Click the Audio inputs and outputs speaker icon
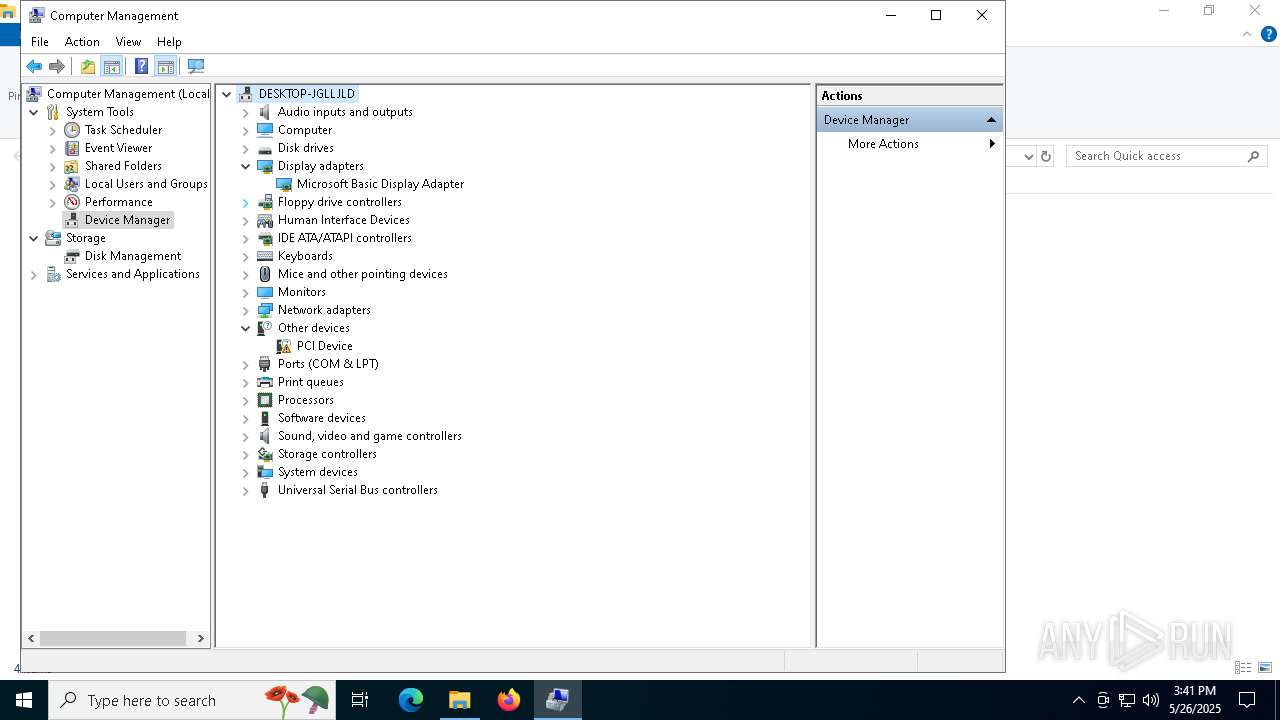 [x=265, y=112]
